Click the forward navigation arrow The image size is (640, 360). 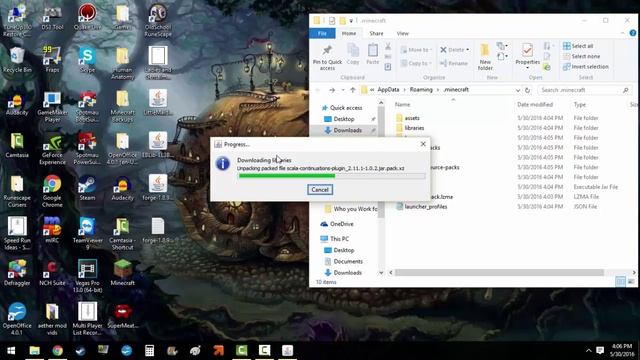tap(332, 90)
